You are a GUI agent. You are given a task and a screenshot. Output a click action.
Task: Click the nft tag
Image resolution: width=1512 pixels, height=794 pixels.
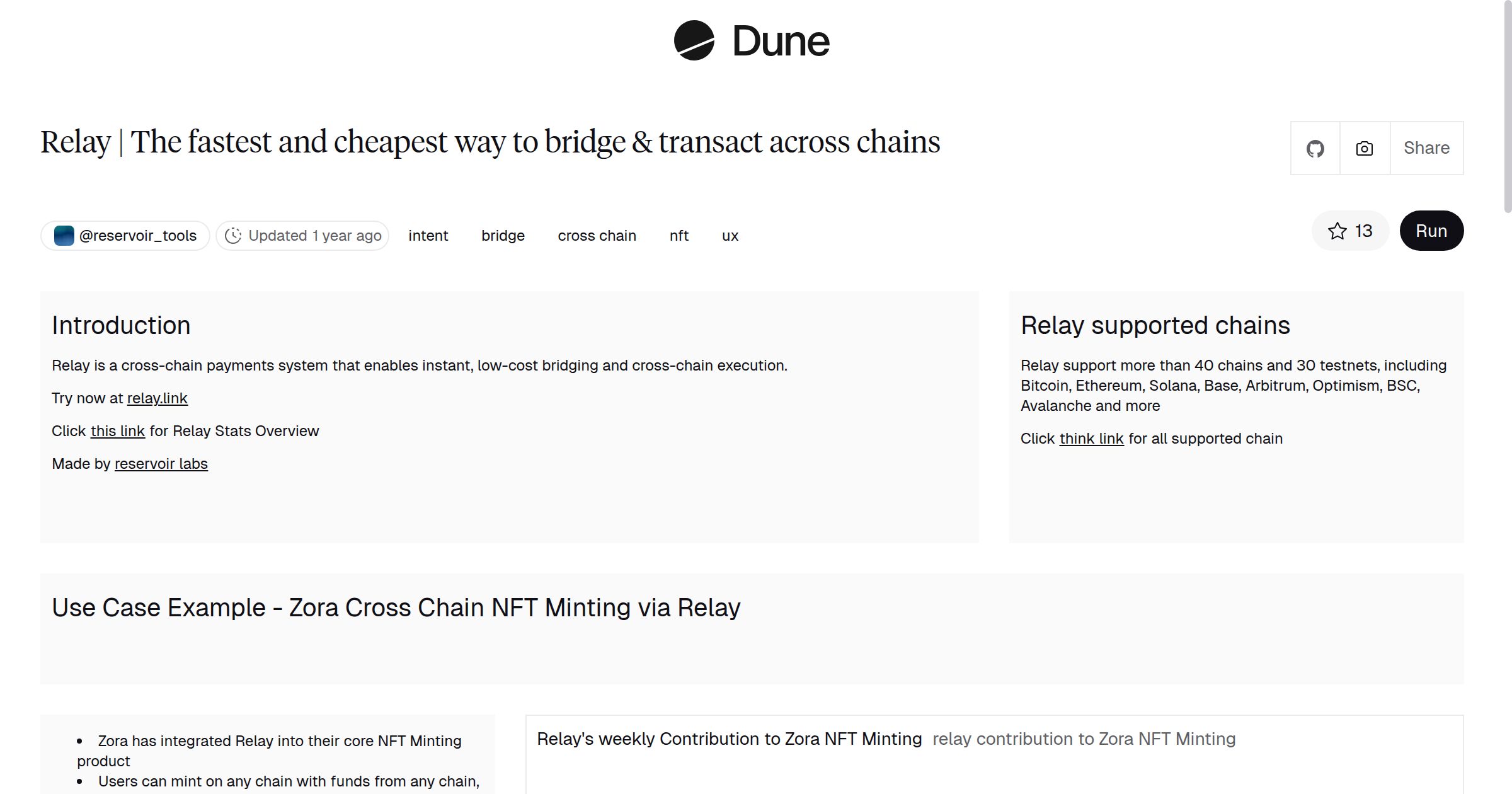(x=678, y=235)
